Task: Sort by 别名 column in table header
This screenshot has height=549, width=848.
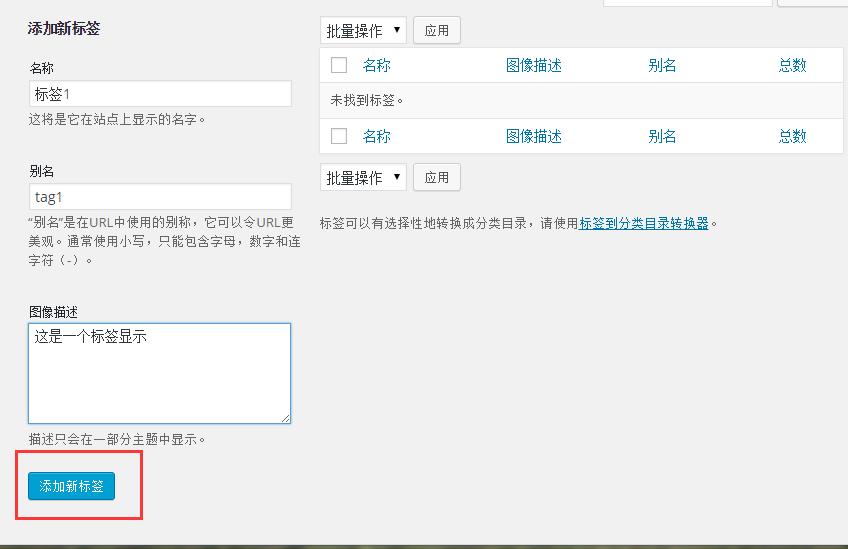Action: pyautogui.click(x=662, y=66)
